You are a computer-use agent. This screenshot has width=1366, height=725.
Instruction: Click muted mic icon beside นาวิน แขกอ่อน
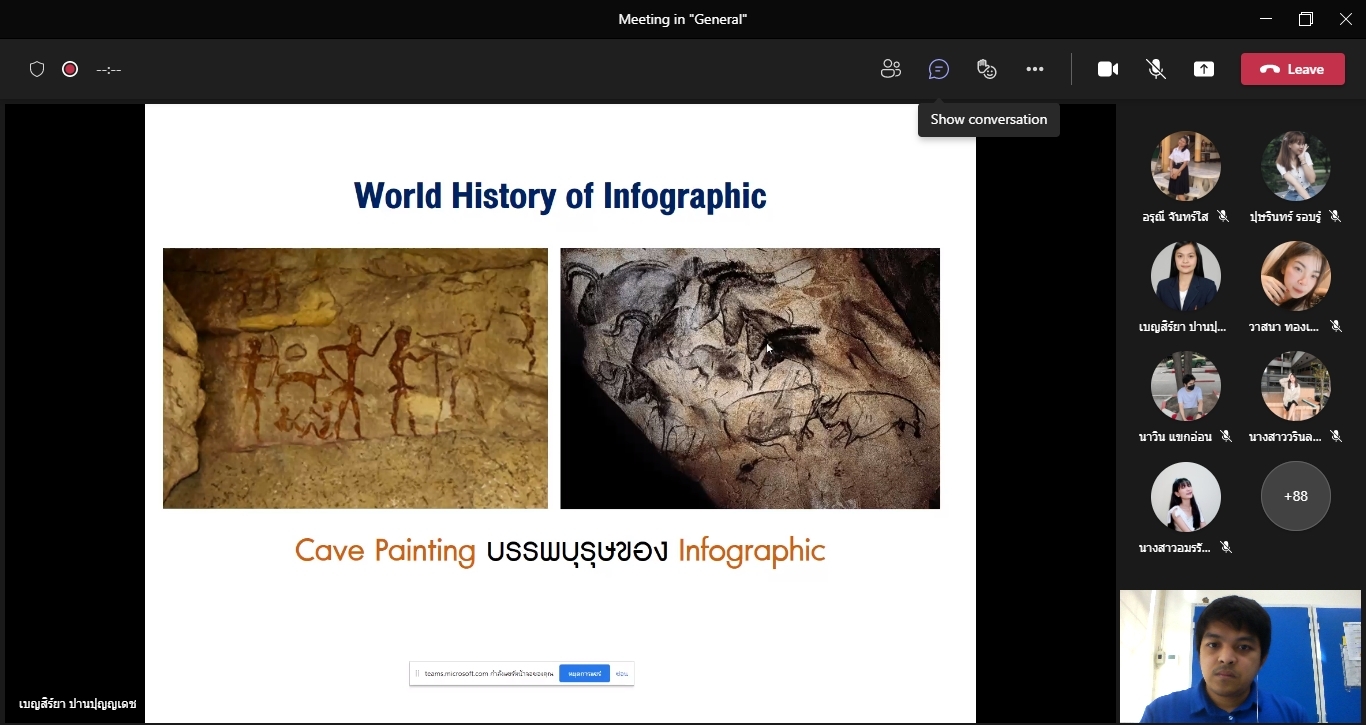[x=1225, y=436]
